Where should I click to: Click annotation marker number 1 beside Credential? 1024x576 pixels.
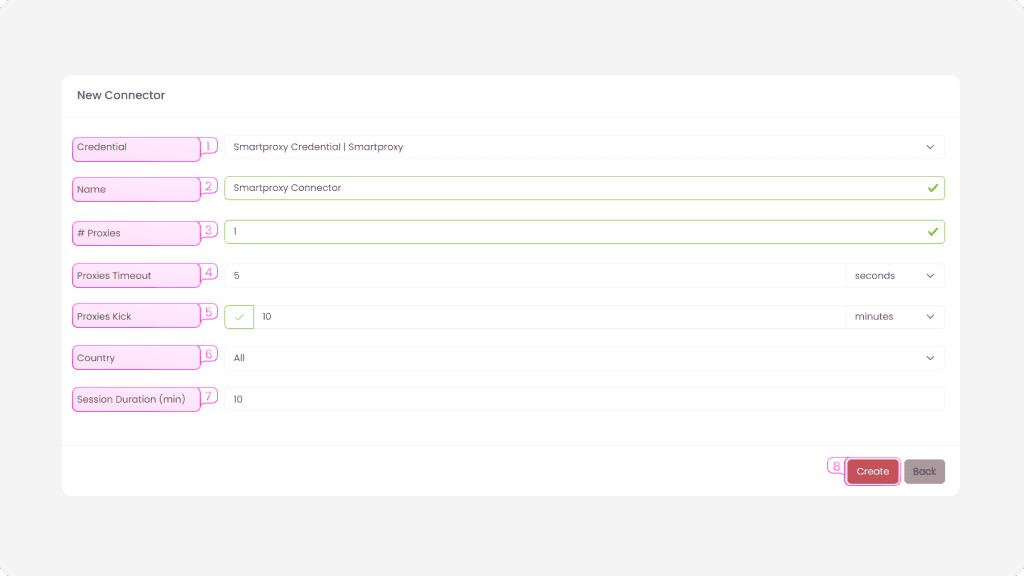click(x=209, y=146)
